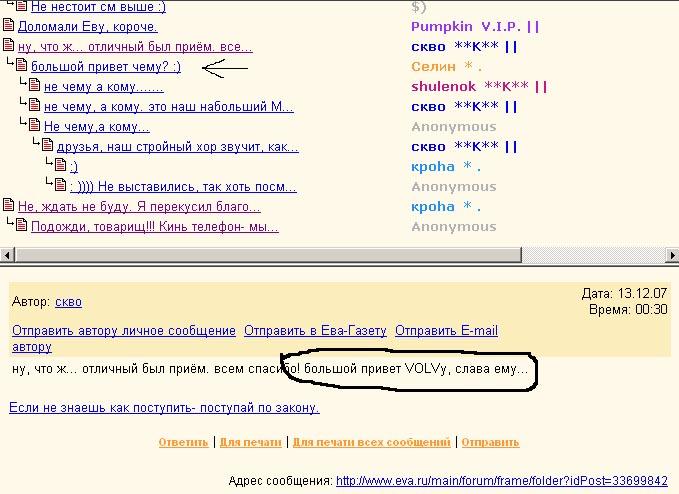
Task: Click the post icon beside "ну, что ж... отличный был приём"
Action: click(10, 47)
